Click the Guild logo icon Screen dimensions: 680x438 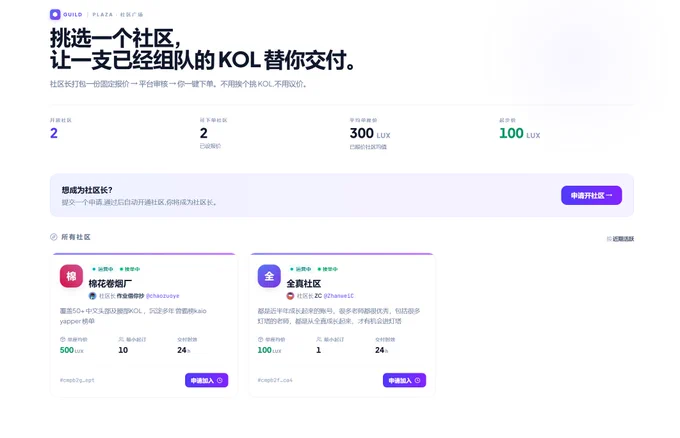55,14
